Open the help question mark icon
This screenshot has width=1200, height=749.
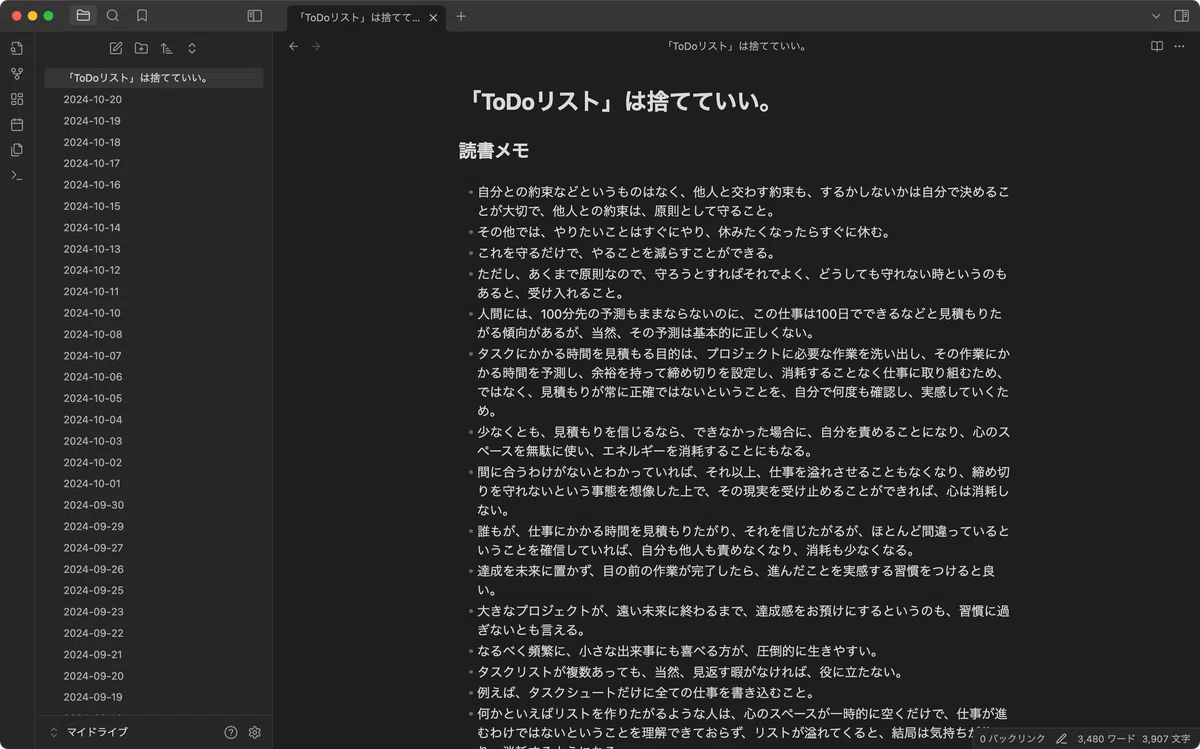(231, 732)
